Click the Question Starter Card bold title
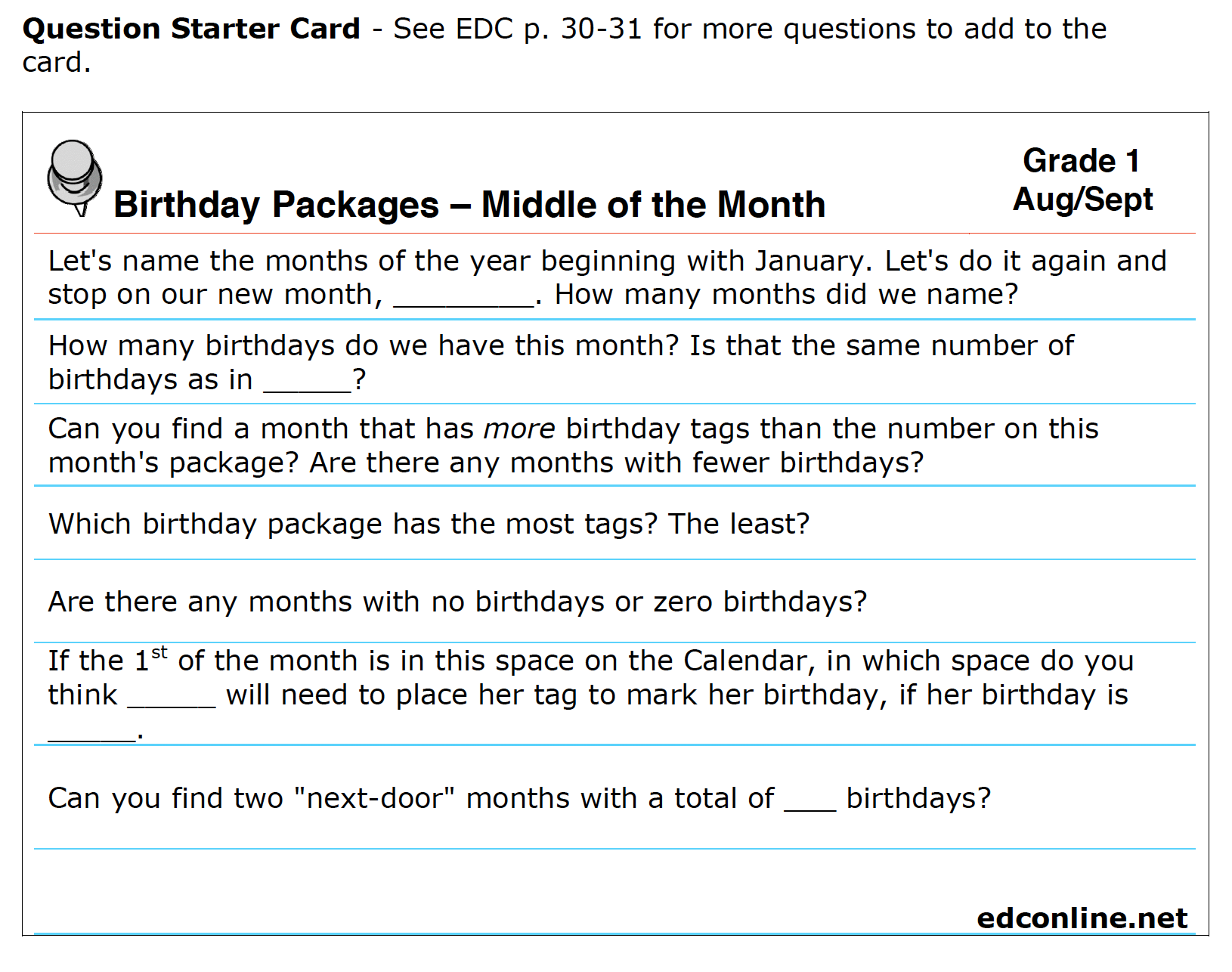This screenshot has height=972, width=1232. click(191, 29)
